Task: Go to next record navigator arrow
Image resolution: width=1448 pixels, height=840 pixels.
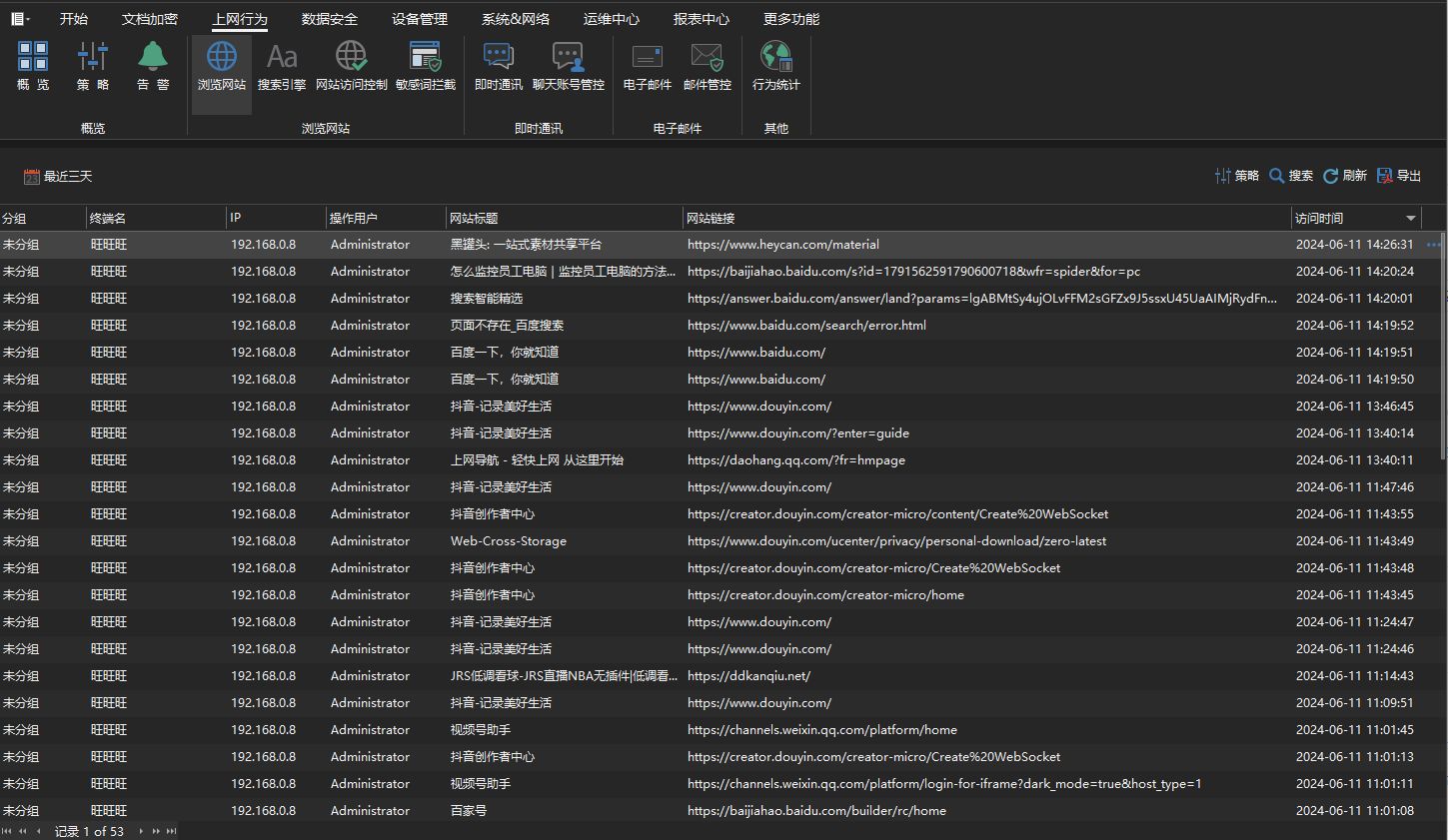Action: 141,831
